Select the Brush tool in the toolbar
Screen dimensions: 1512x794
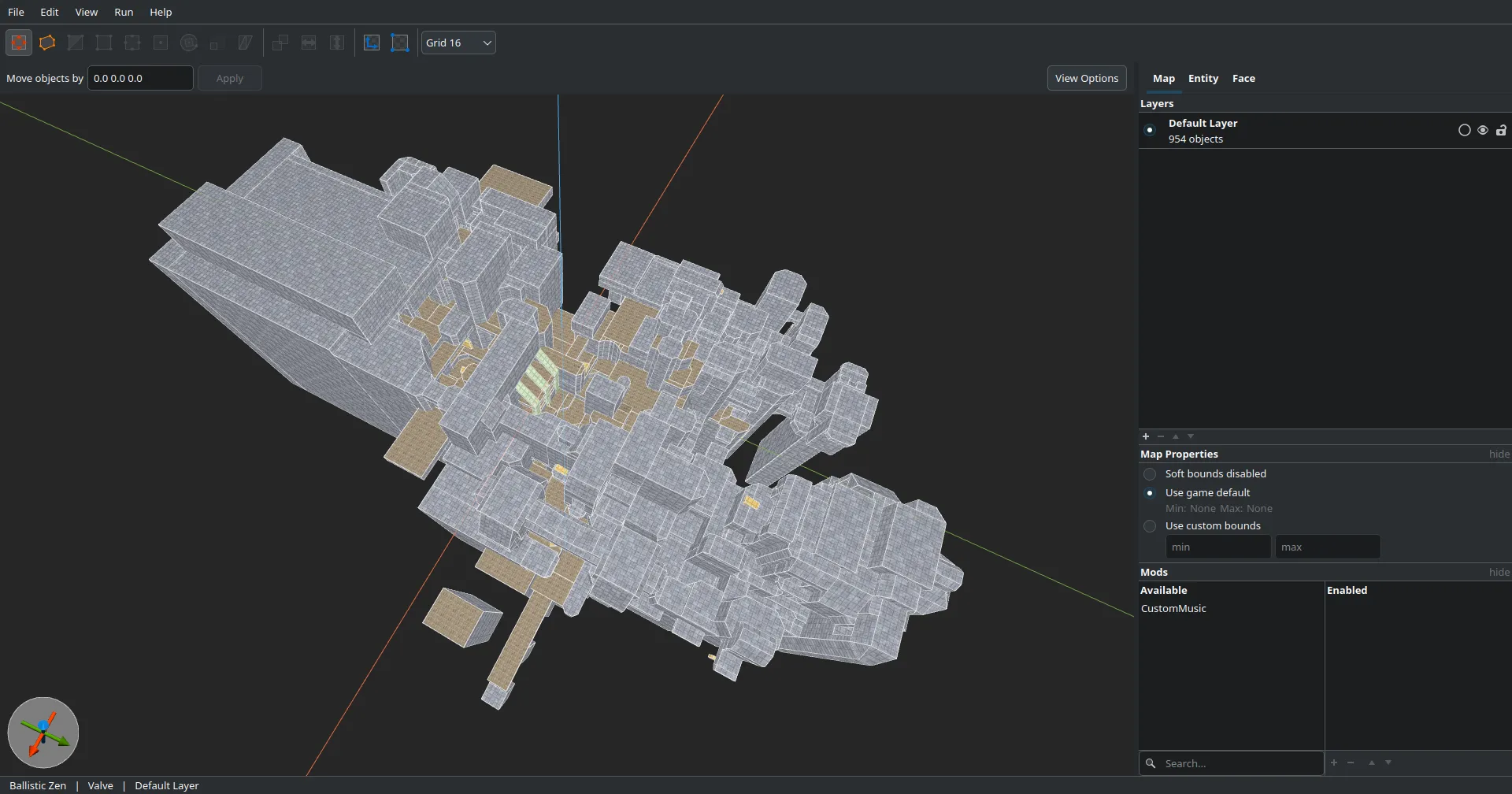[x=47, y=43]
